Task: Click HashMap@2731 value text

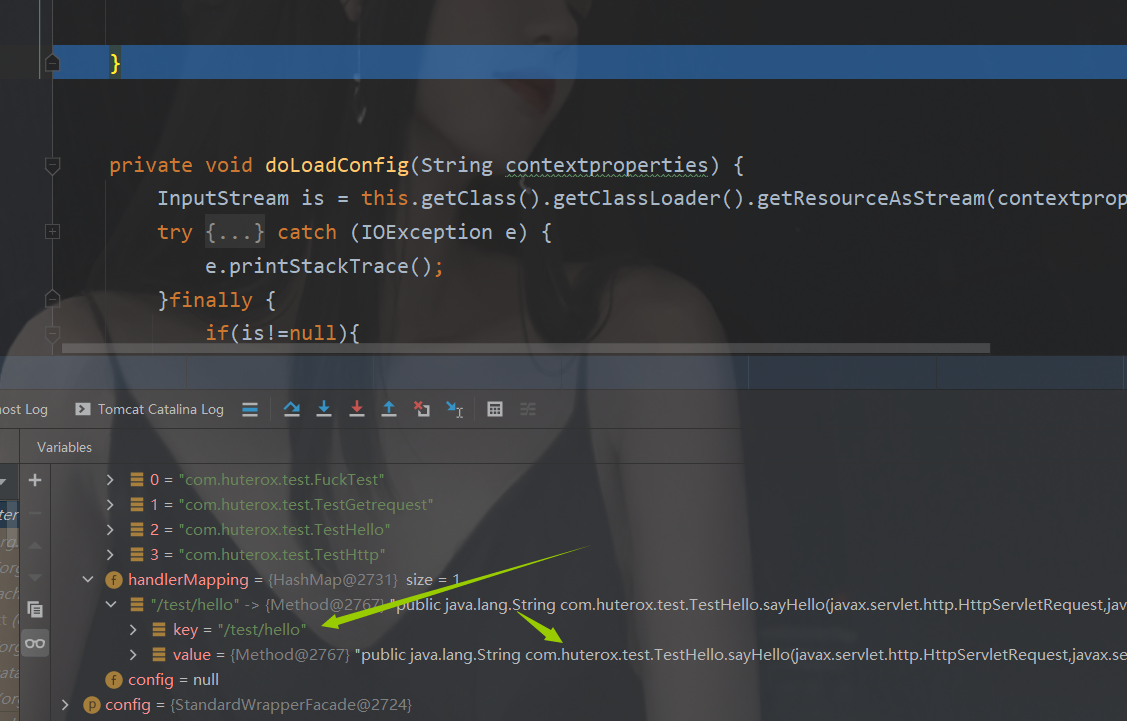Action: [333, 579]
